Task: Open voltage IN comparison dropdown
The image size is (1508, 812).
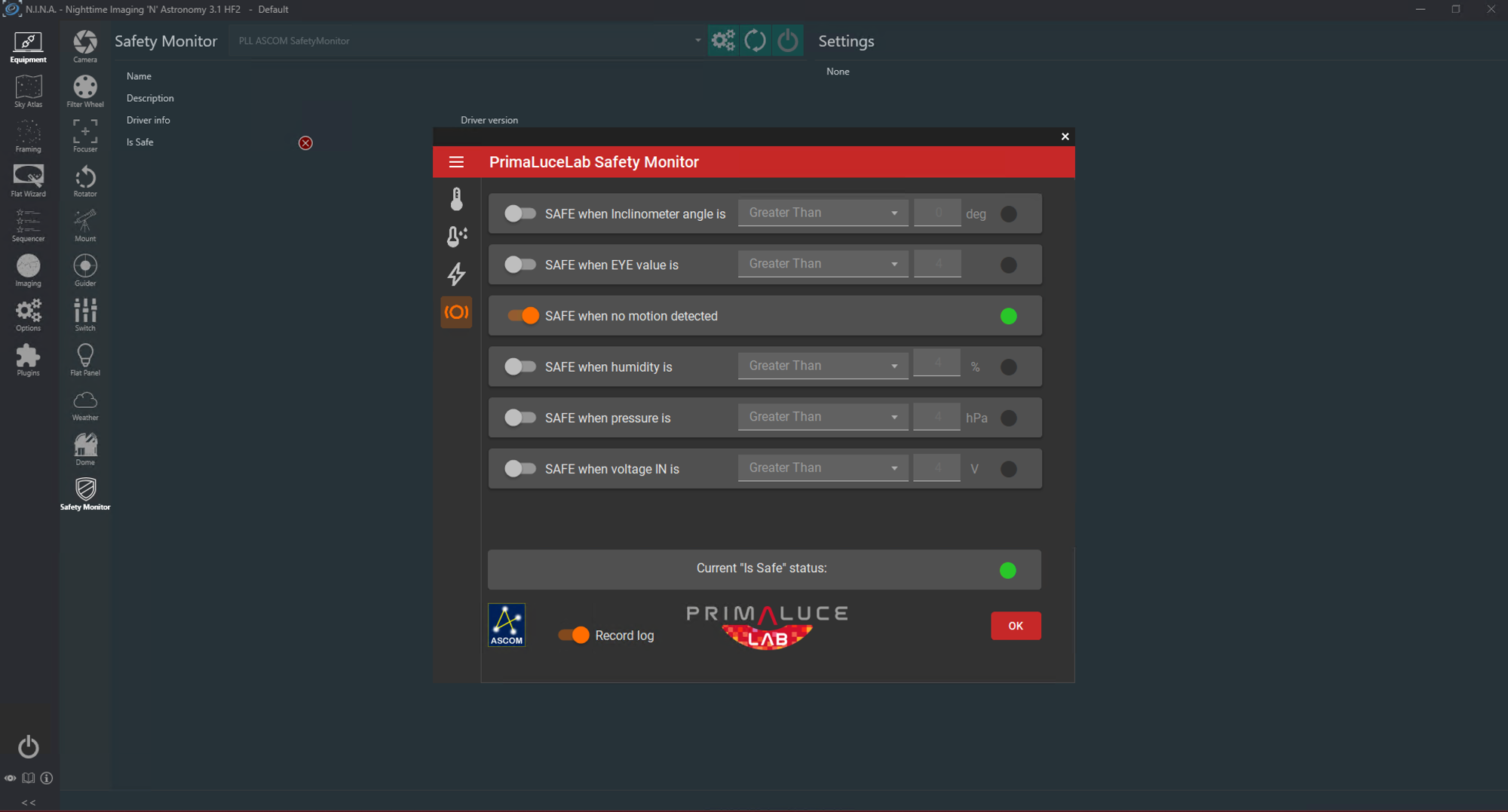Action: pos(823,468)
